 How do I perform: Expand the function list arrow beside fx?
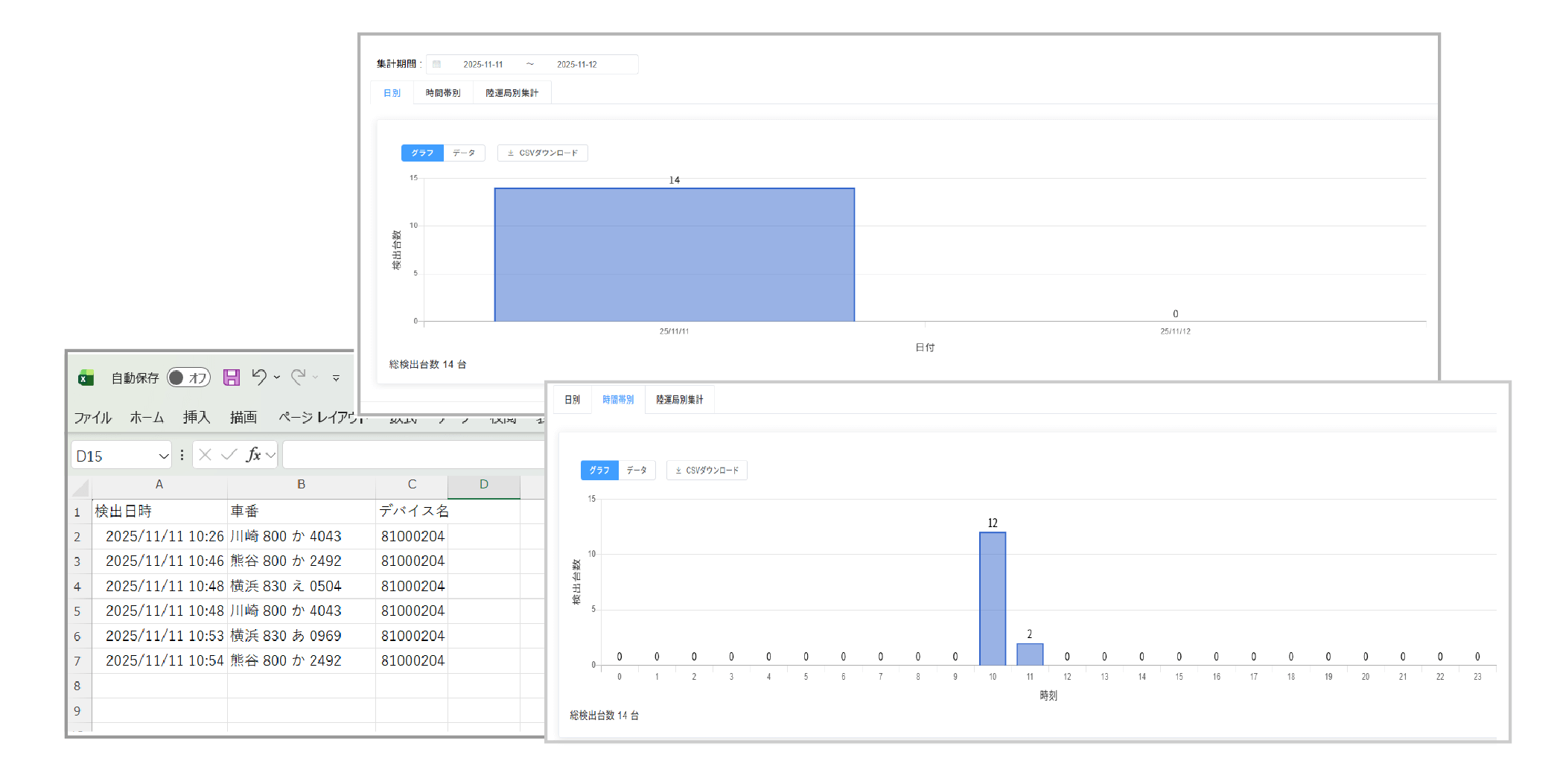point(270,455)
